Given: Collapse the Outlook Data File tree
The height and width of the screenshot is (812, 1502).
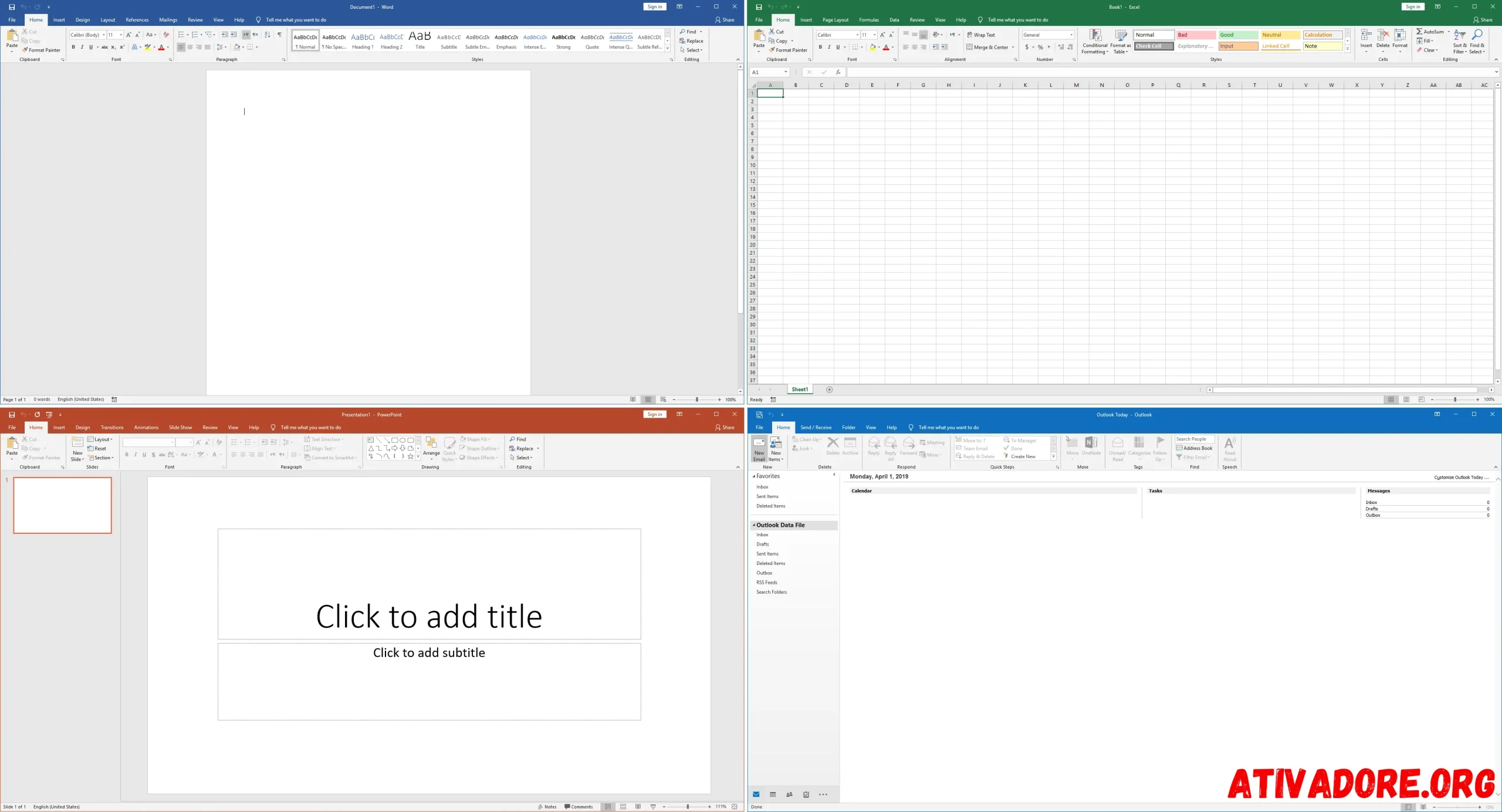Looking at the screenshot, I should (754, 525).
